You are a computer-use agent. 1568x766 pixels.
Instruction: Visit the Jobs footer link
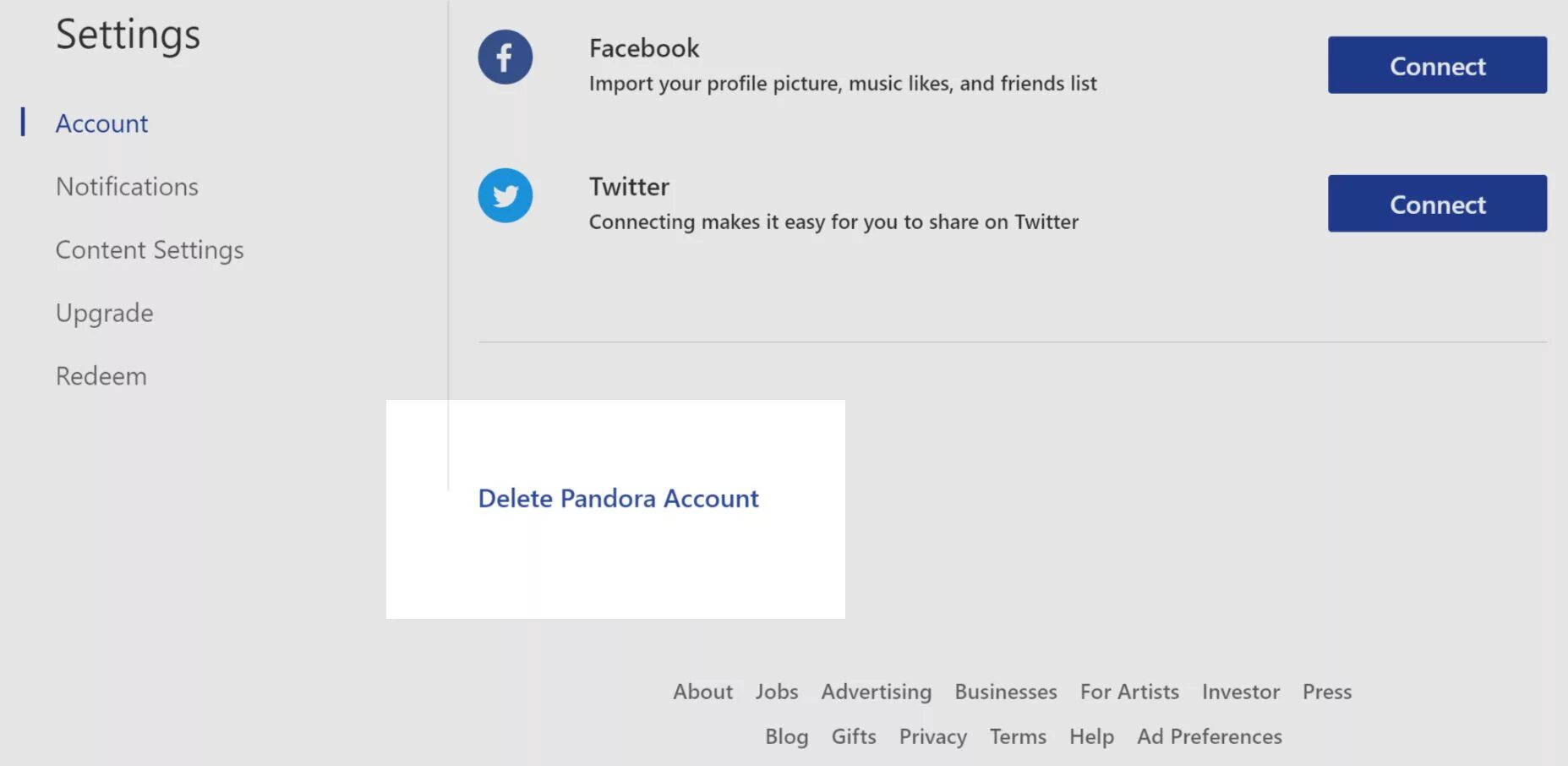[x=776, y=692]
